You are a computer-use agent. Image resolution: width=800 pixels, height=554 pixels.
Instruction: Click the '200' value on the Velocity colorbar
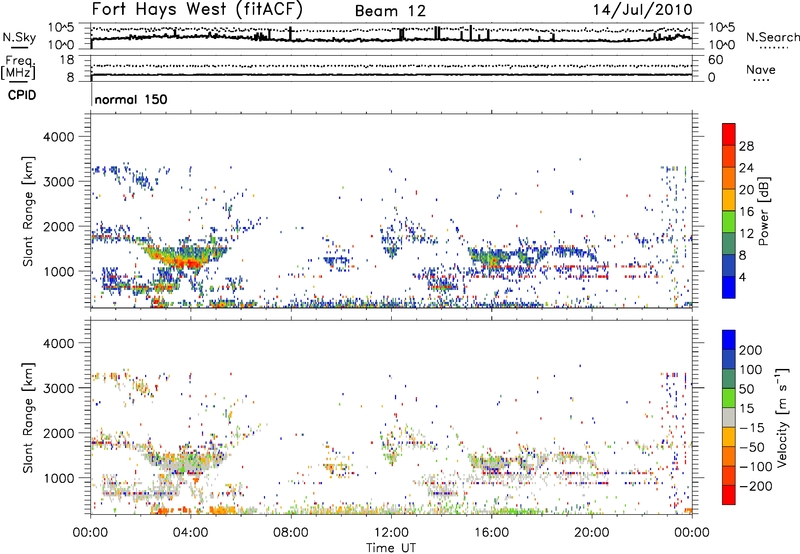751,350
